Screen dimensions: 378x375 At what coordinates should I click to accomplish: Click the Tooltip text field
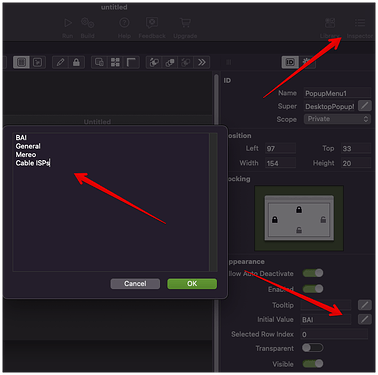[x=326, y=305]
